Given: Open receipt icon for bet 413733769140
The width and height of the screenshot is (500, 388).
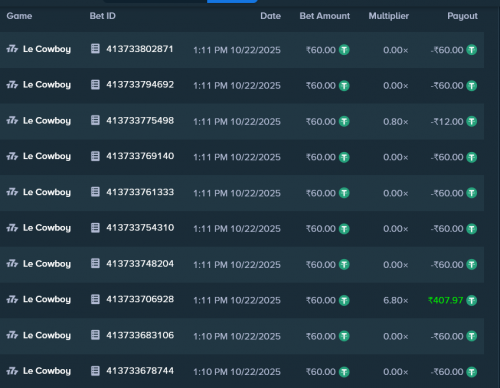Looking at the screenshot, I should (95, 156).
